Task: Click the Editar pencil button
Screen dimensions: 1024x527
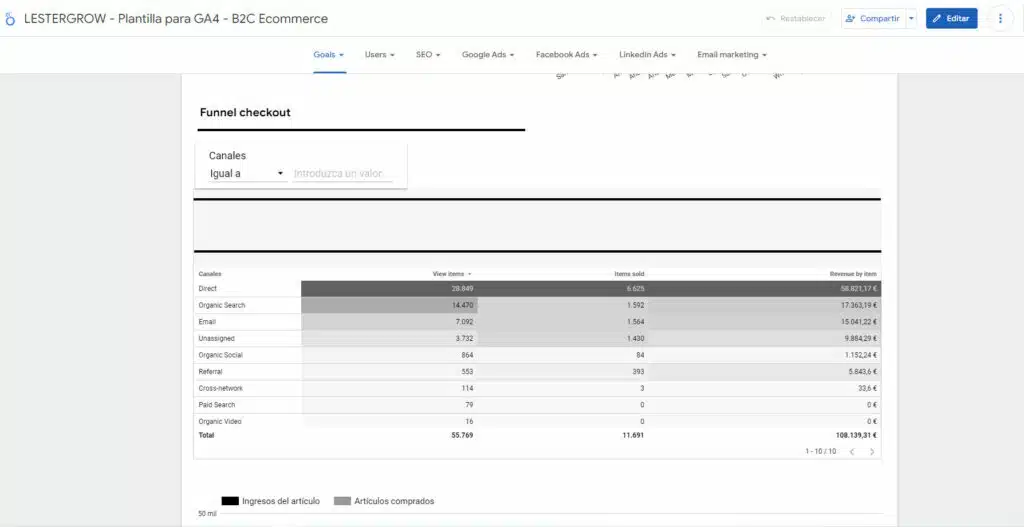Action: point(951,19)
